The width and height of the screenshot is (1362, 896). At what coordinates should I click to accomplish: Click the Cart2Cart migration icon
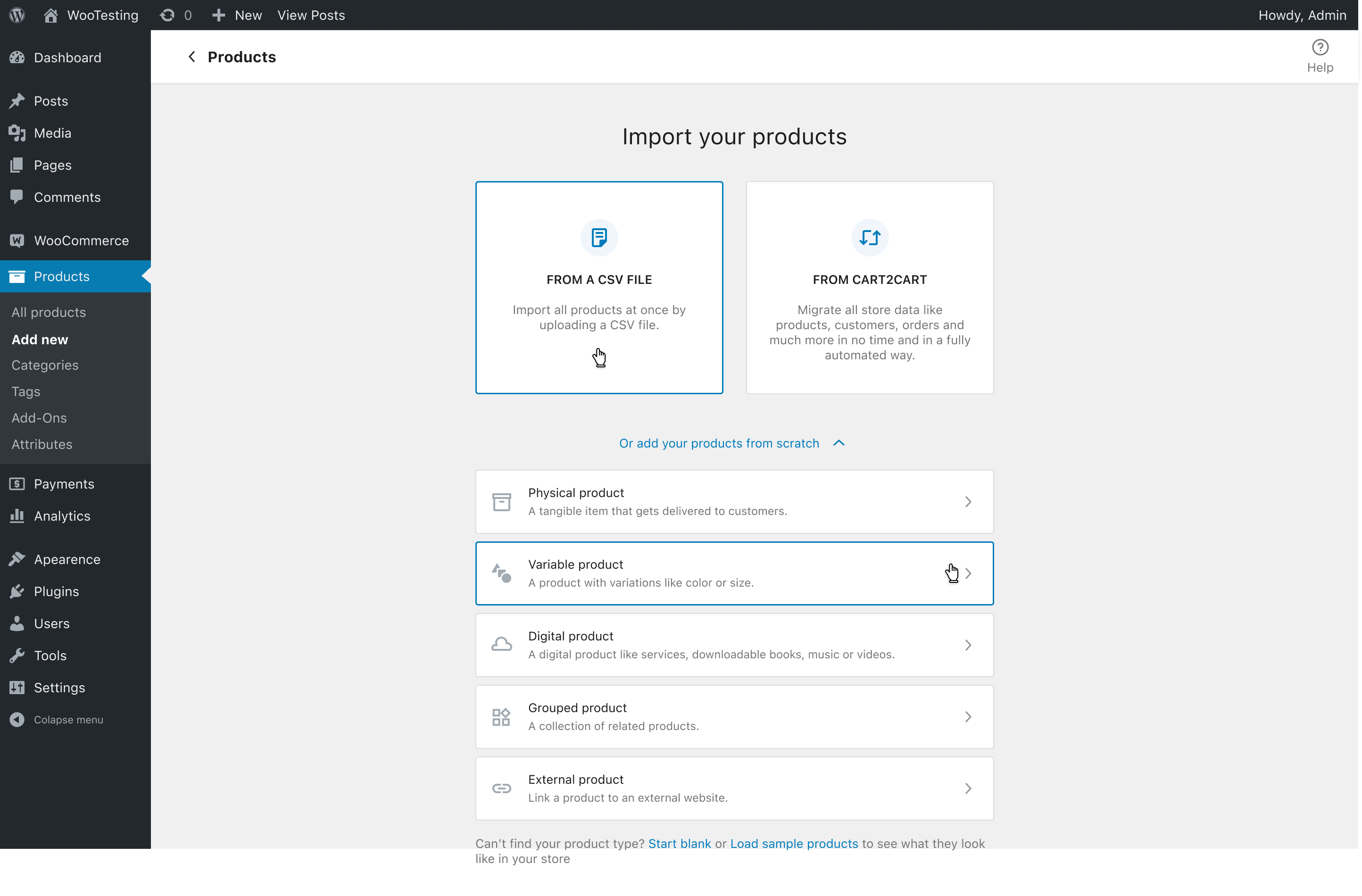tap(869, 238)
